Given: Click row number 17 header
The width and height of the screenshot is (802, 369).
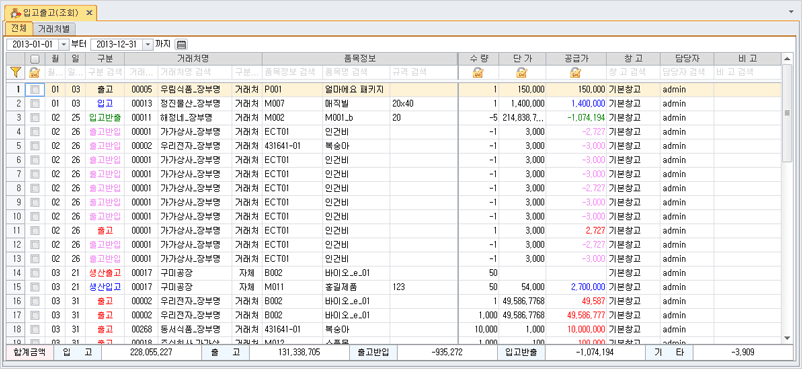Looking at the screenshot, I should tap(17, 314).
